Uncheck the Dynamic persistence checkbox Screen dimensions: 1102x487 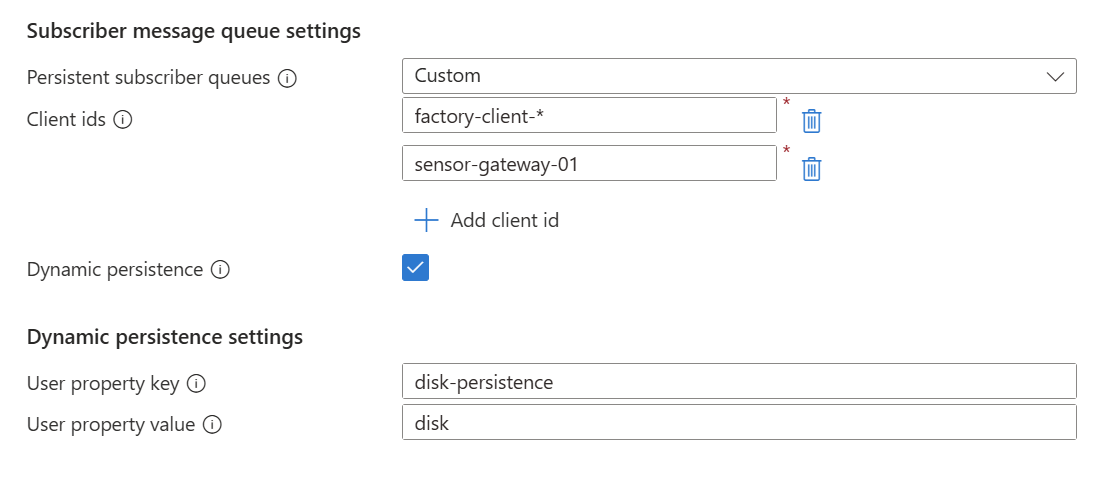415,268
